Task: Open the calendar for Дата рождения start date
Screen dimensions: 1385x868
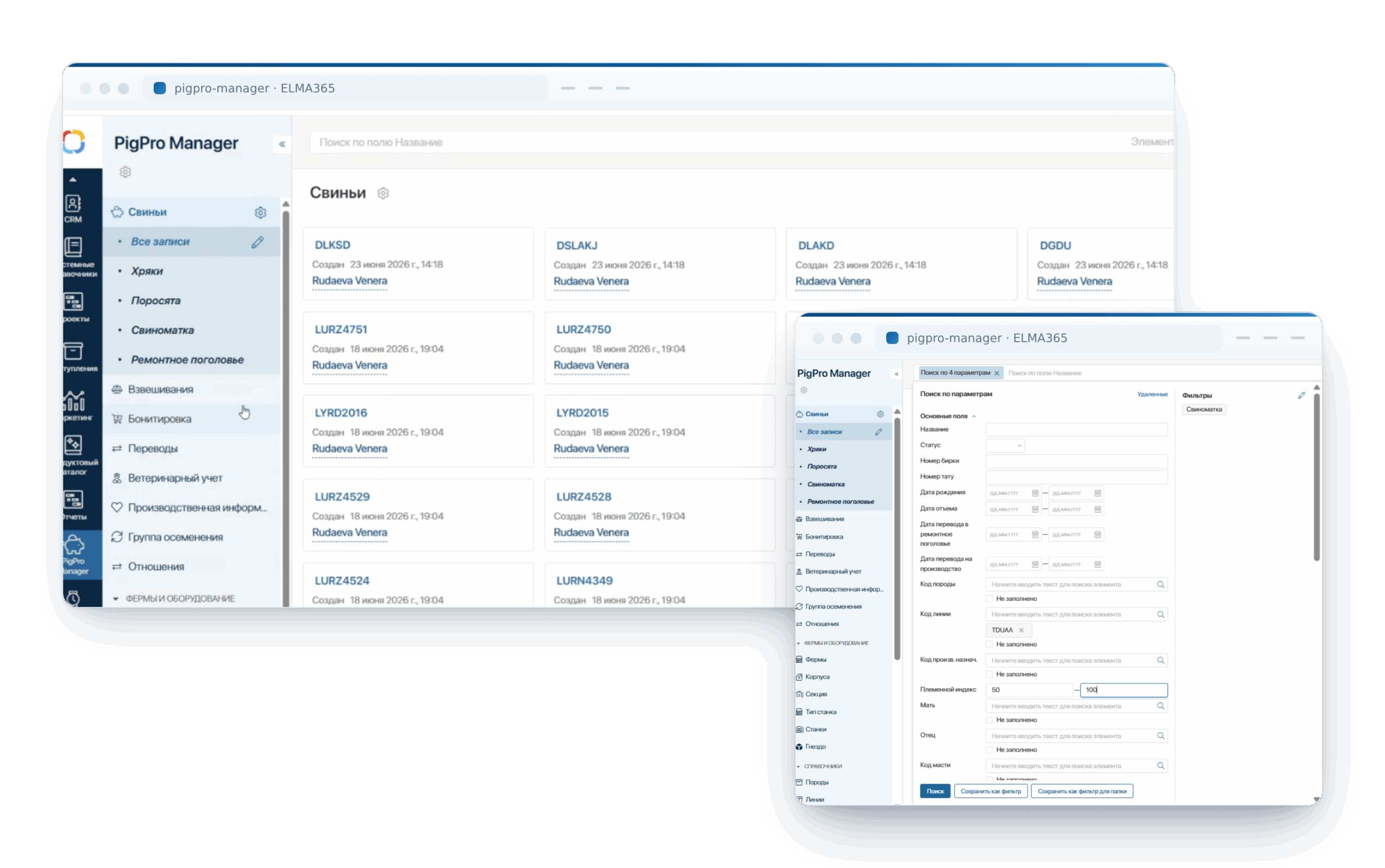Action: [x=1035, y=493]
